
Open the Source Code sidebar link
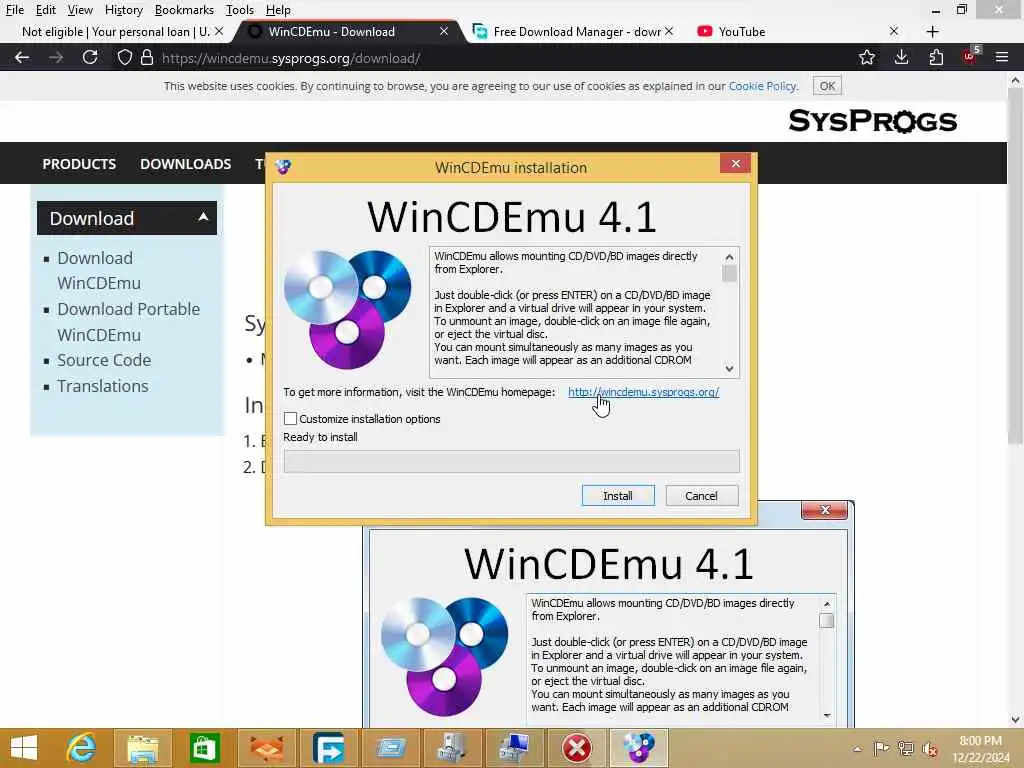tap(104, 360)
